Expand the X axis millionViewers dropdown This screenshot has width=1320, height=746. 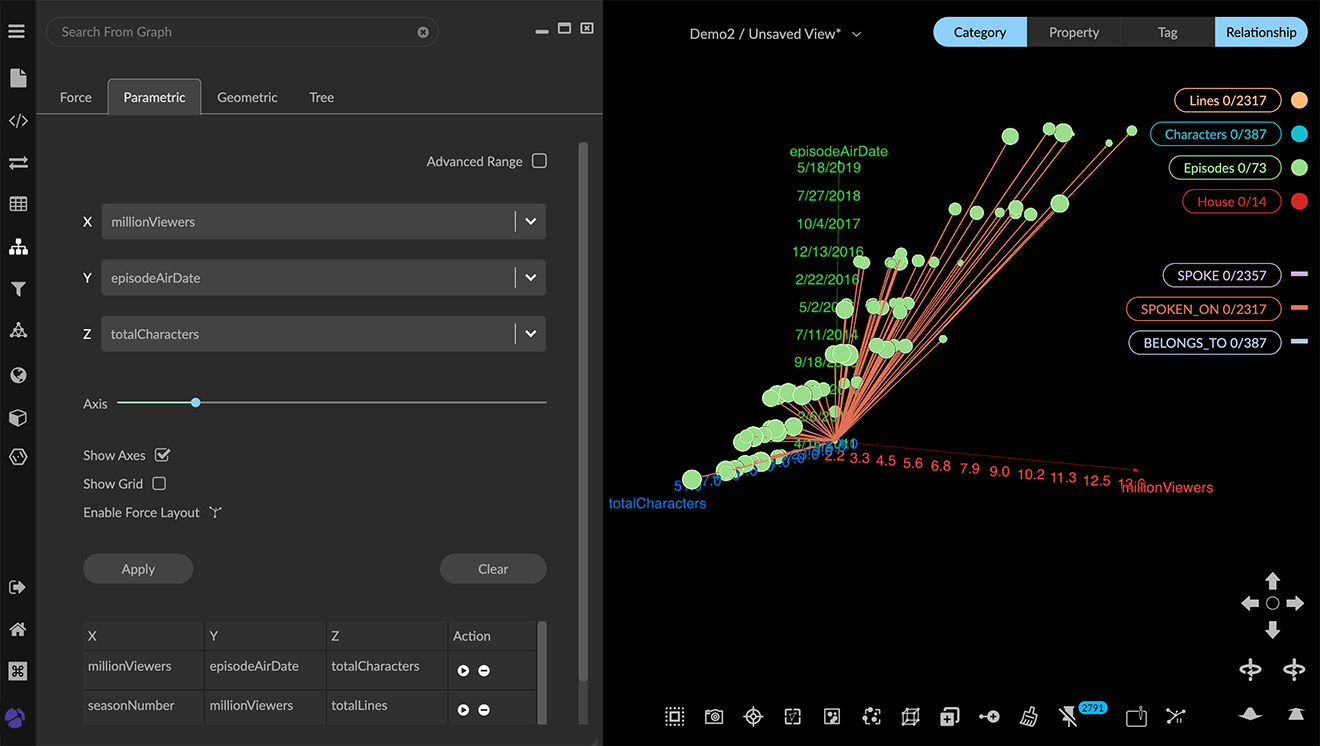point(530,222)
